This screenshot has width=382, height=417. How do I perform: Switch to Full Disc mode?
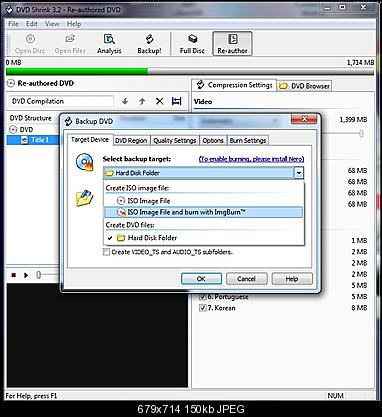coord(192,44)
